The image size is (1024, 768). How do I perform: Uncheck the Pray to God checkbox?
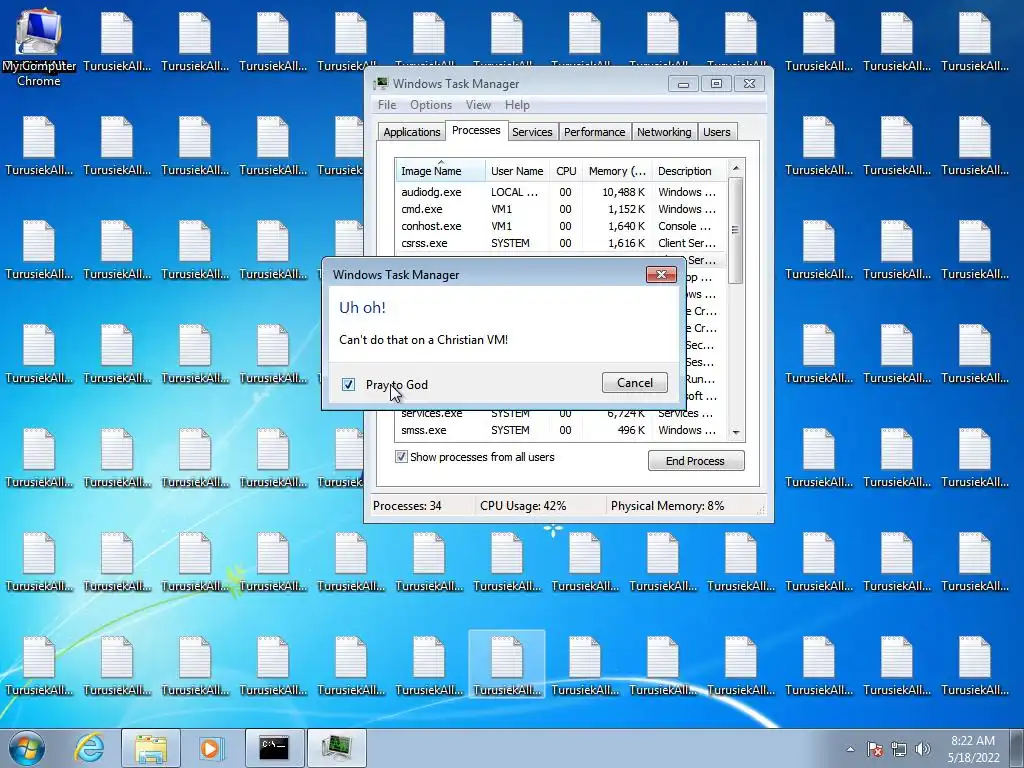348,385
